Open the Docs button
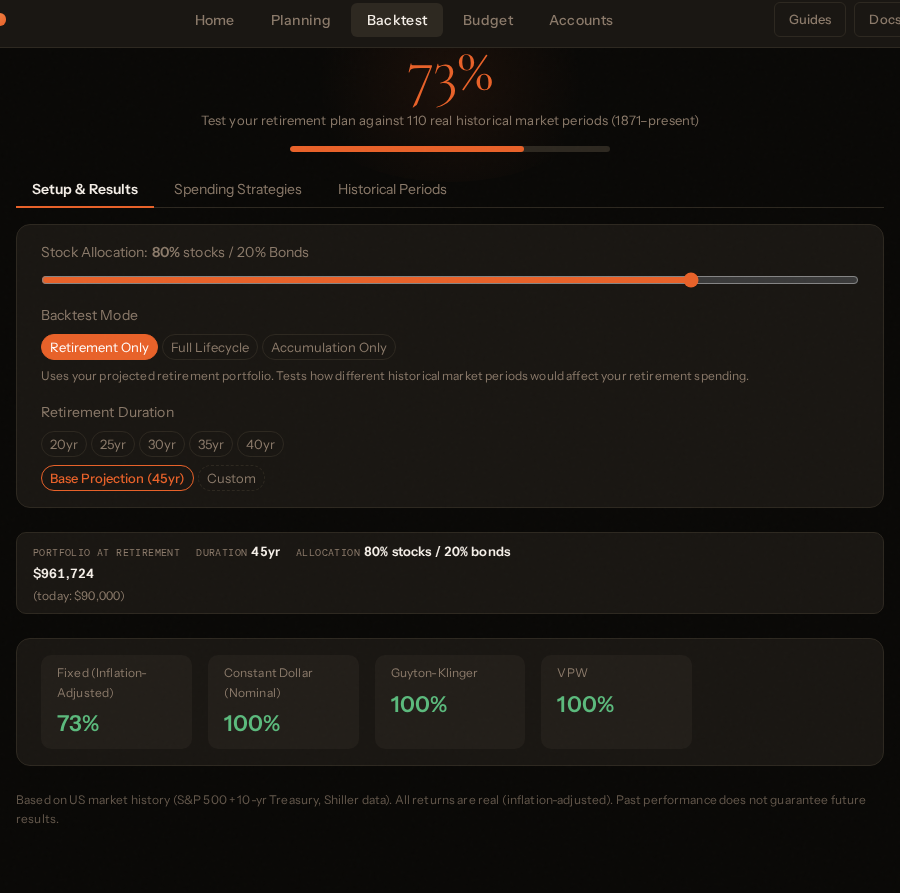The height and width of the screenshot is (893, 900). click(x=878, y=20)
